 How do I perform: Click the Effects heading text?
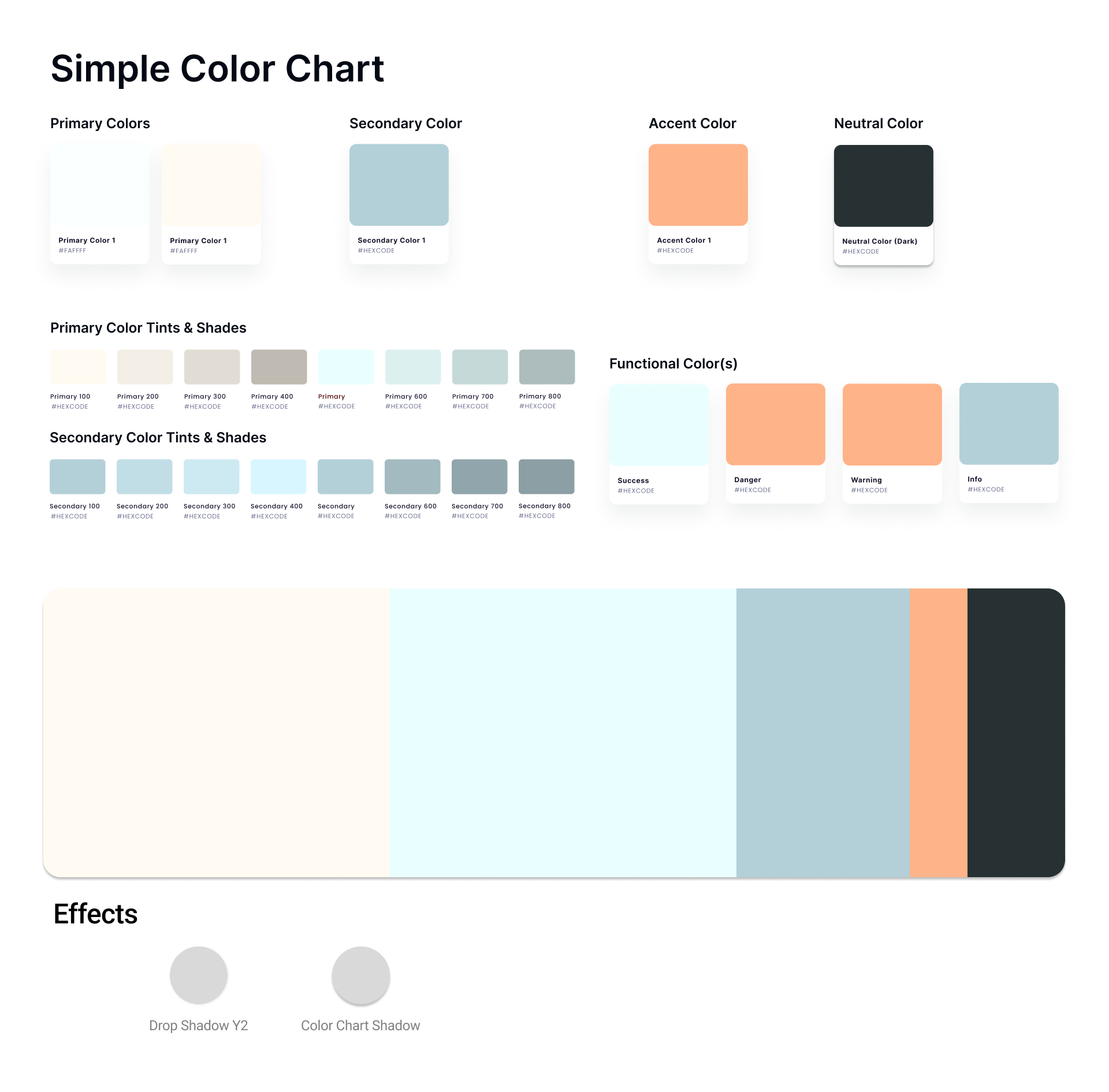coord(96,914)
